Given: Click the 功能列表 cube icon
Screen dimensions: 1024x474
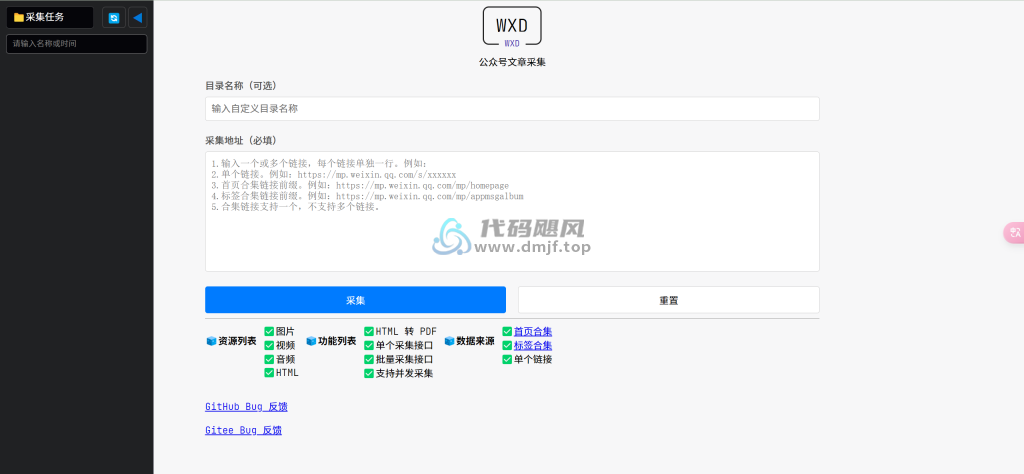Looking at the screenshot, I should (x=311, y=341).
